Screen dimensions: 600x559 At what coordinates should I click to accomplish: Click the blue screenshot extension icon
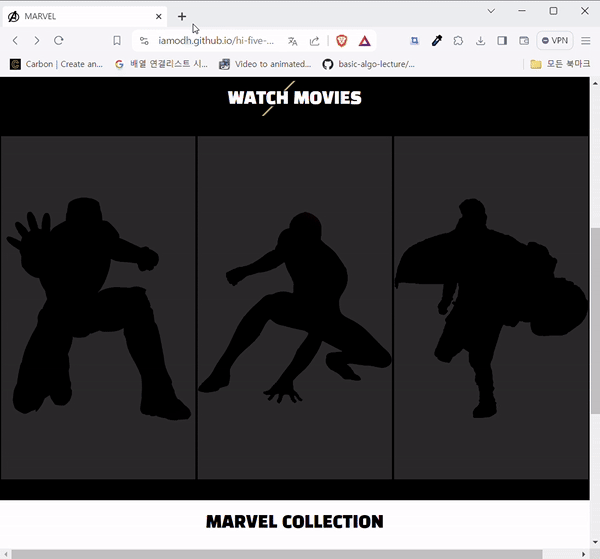click(x=414, y=41)
